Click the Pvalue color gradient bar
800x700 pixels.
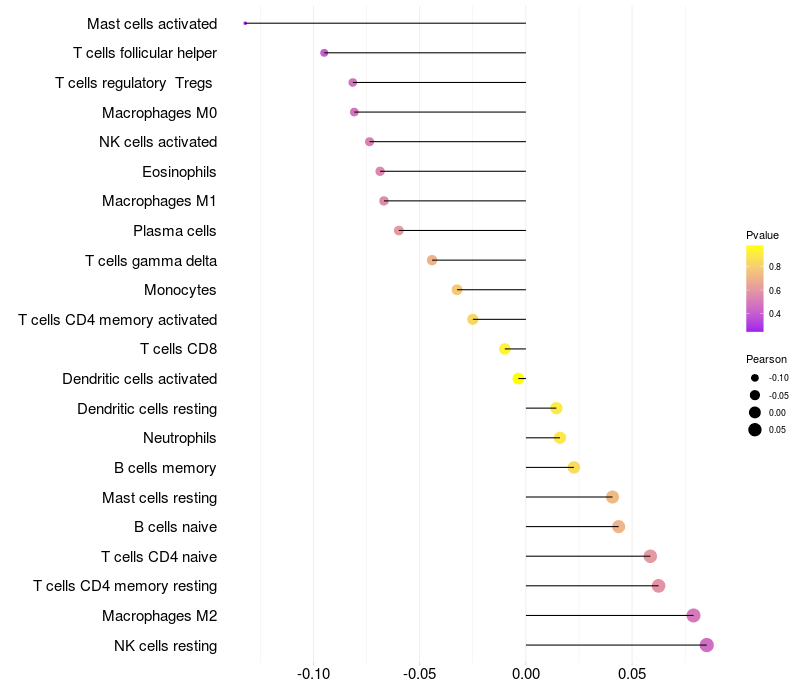(x=755, y=289)
